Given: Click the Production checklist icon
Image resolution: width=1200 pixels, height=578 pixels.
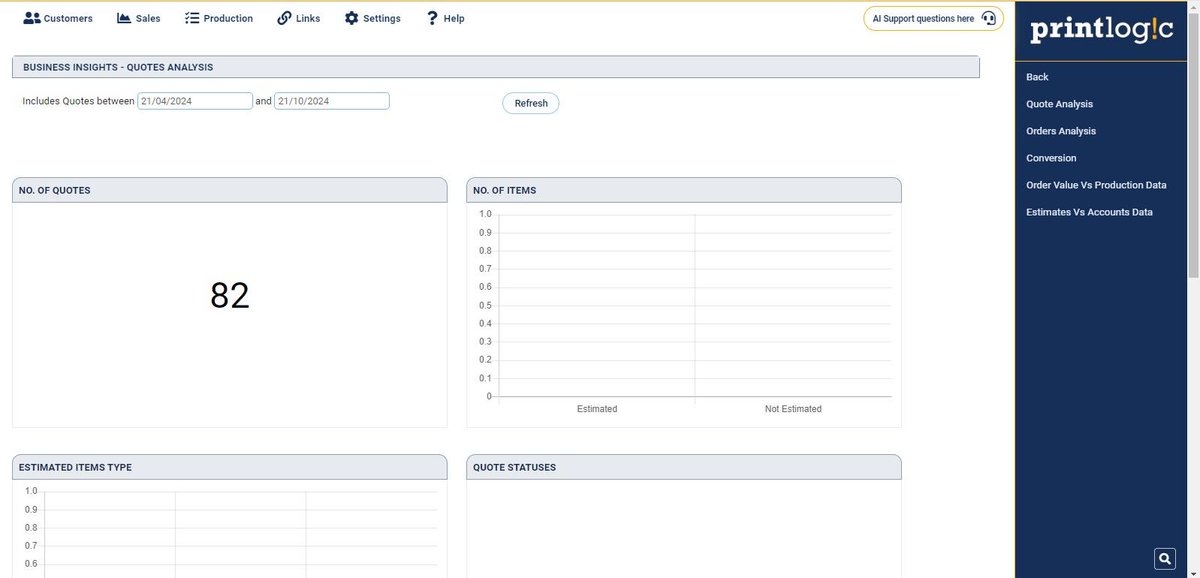Looking at the screenshot, I should tap(192, 18).
